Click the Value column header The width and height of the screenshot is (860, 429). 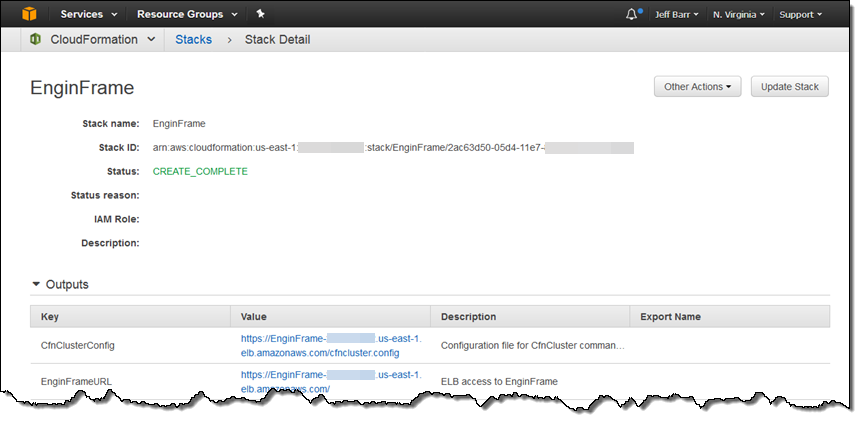click(x=256, y=316)
